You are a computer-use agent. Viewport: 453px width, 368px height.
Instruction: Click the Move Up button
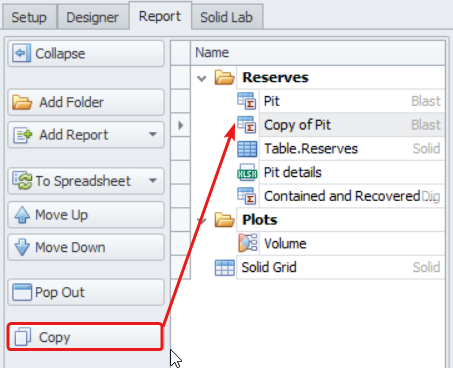pos(86,215)
